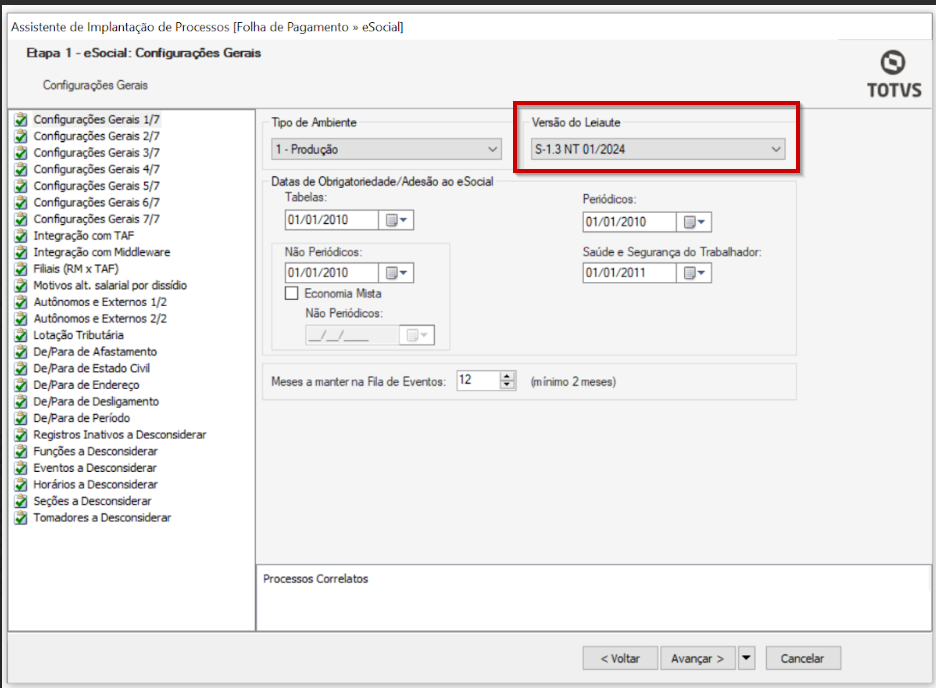Select Registros Inativos a Desconsiderar
Image resolution: width=936 pixels, height=688 pixels.
(x=119, y=435)
